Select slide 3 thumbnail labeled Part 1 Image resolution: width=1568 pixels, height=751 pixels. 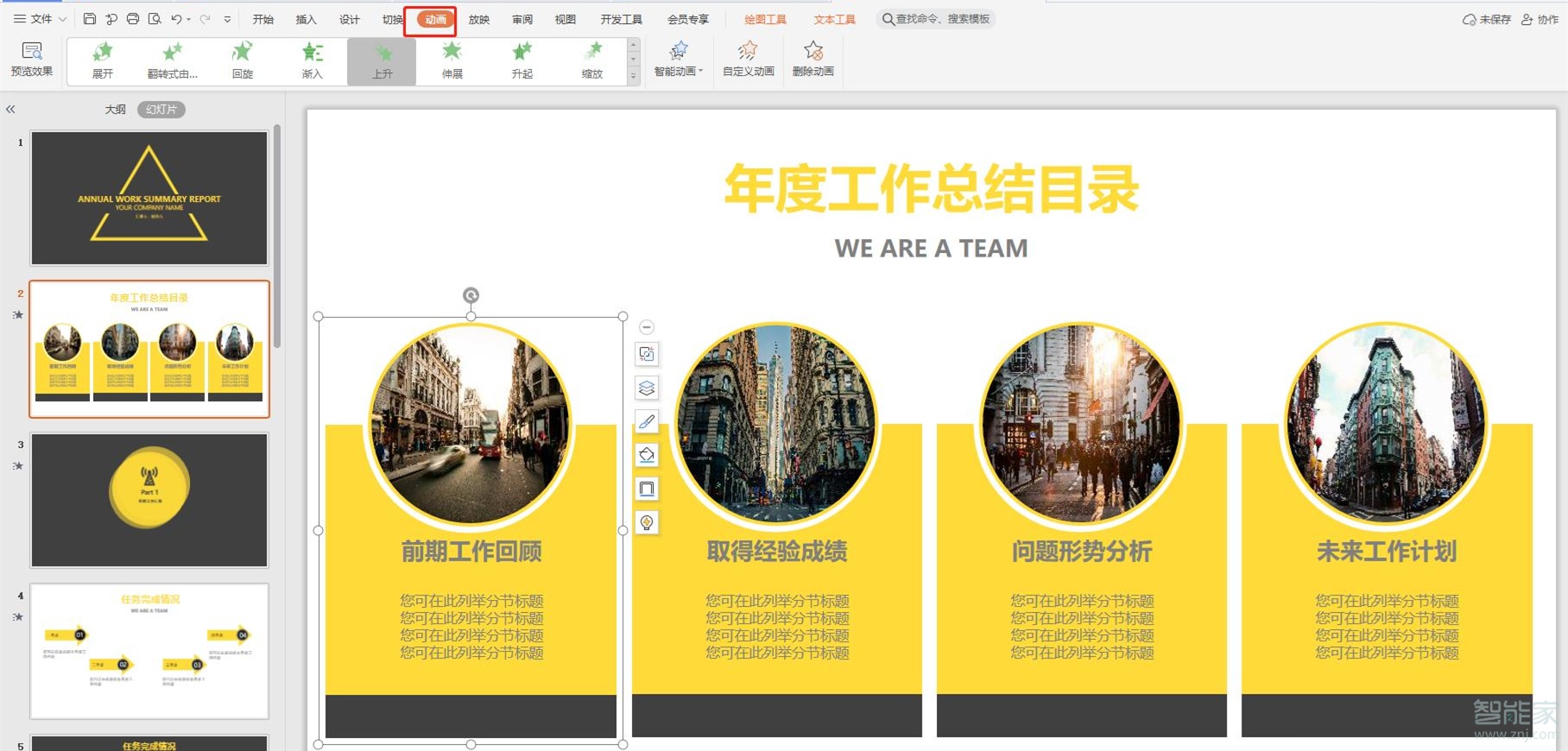click(x=149, y=500)
